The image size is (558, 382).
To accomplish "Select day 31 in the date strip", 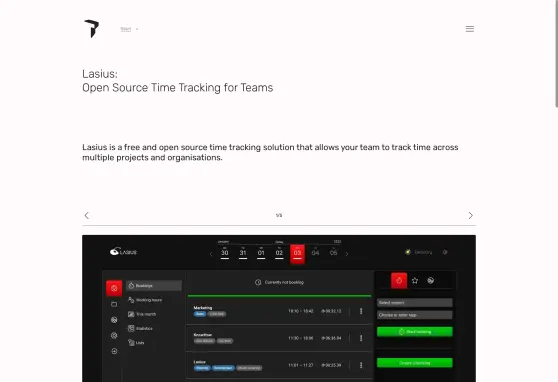I will pyautogui.click(x=243, y=253).
